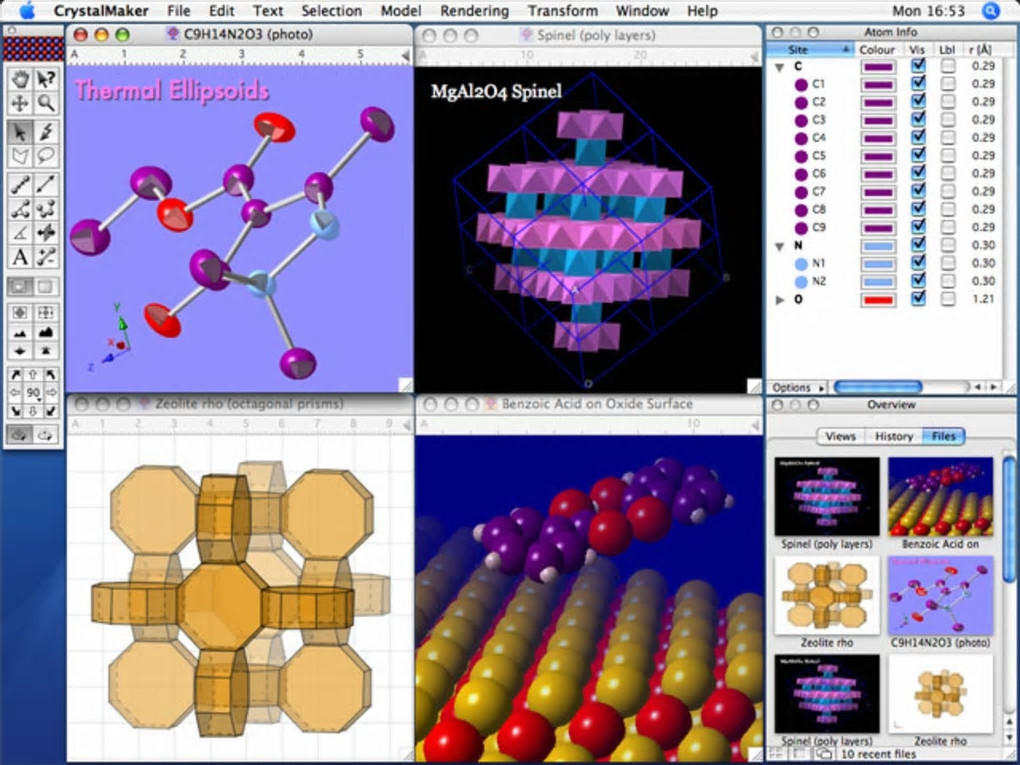1020x765 pixels.
Task: Click the r [Å] column header
Action: (x=980, y=49)
